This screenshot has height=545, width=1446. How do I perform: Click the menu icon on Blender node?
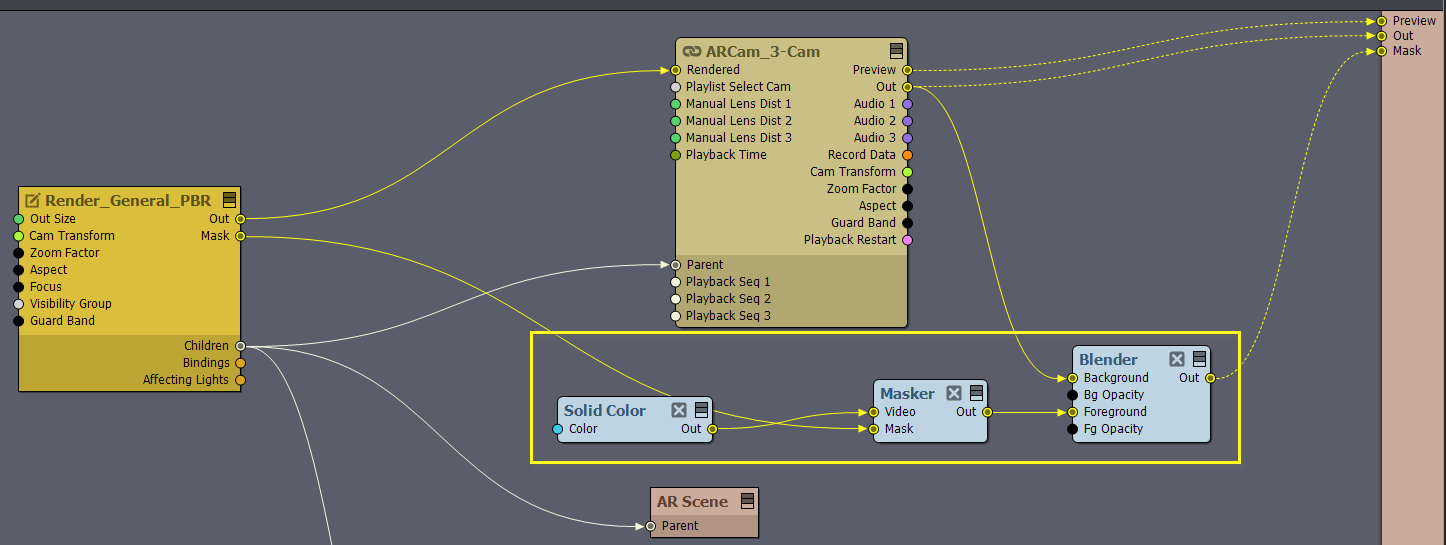pyautogui.click(x=1199, y=359)
